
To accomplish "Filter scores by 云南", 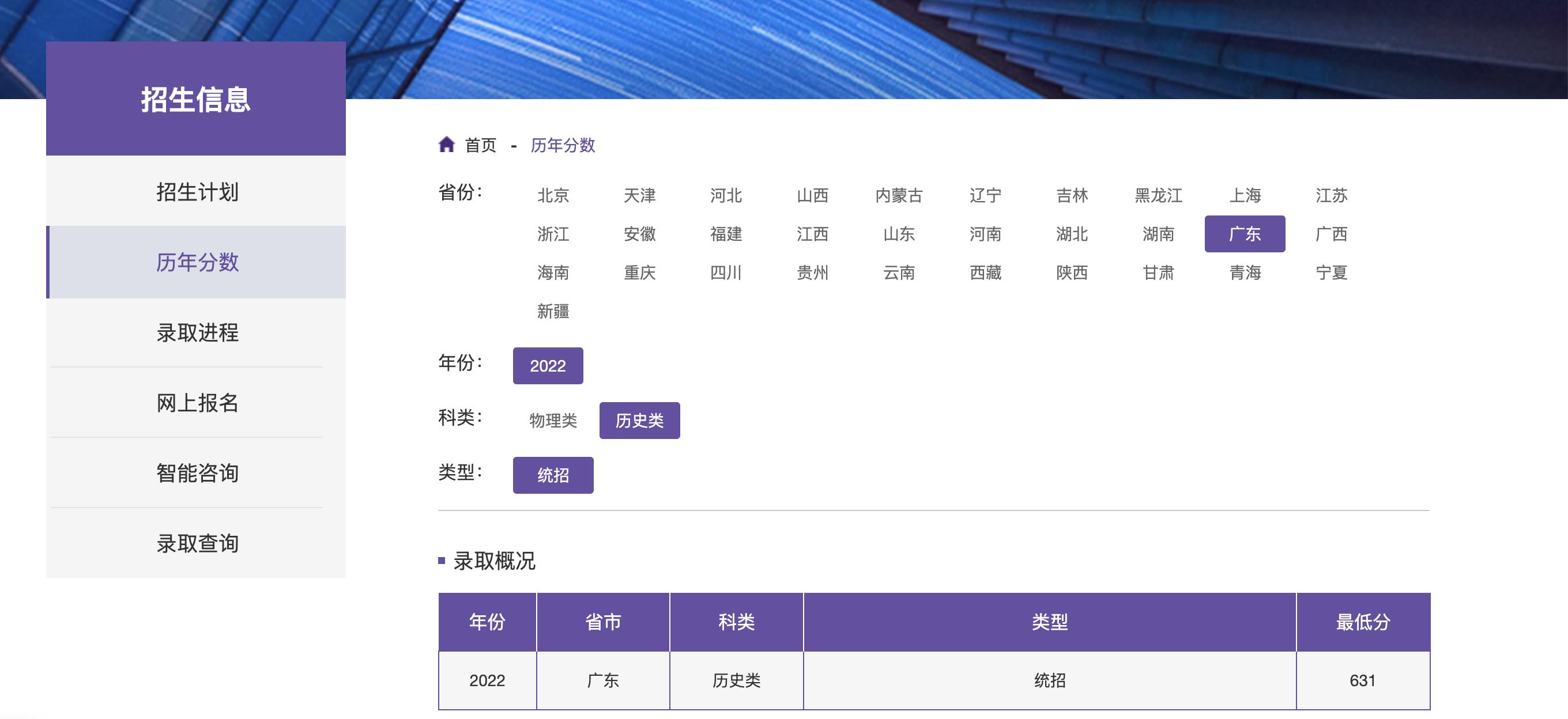I will pos(899,273).
